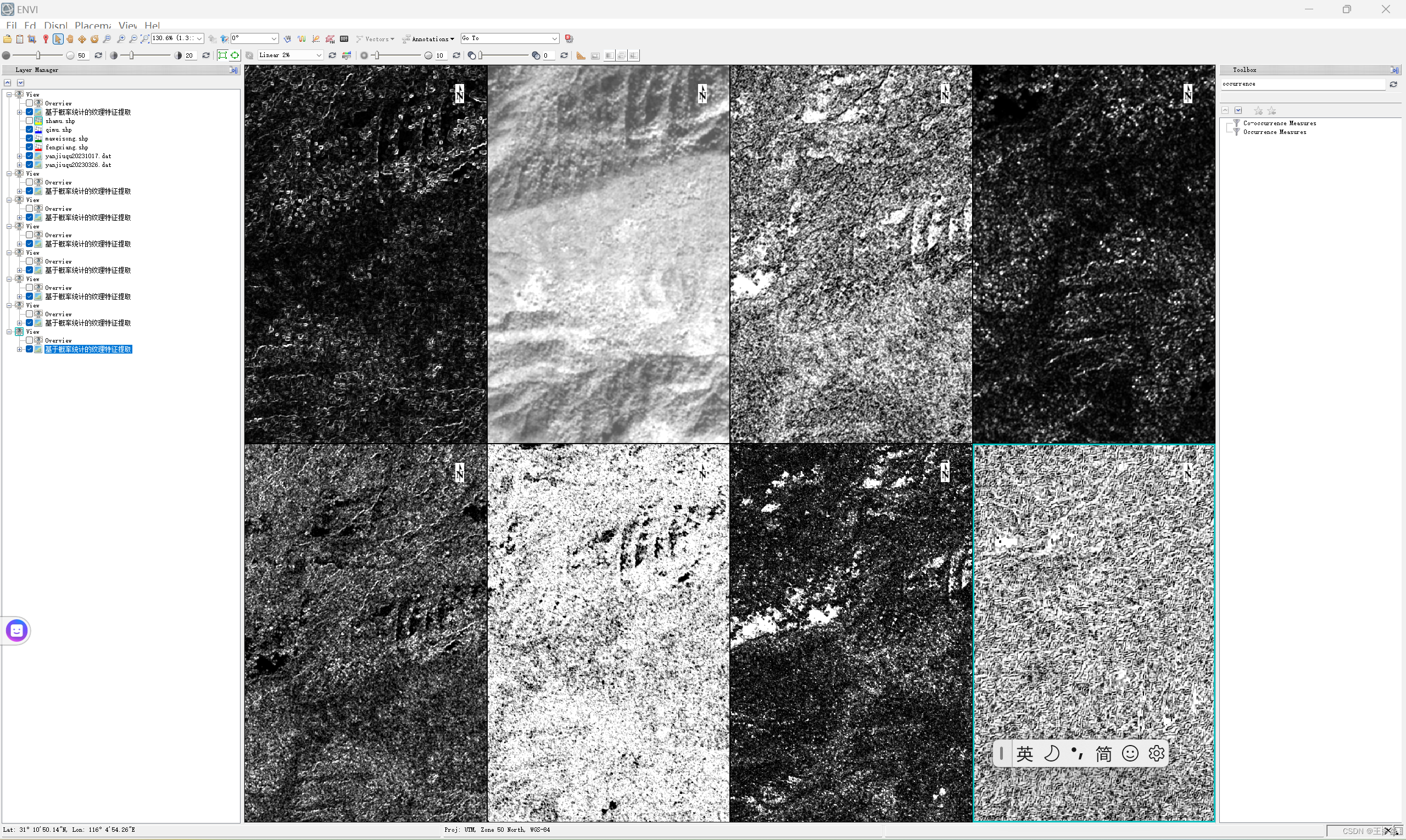The image size is (1406, 840).
Task: Open the Annotations dropdown button
Action: [x=432, y=39]
